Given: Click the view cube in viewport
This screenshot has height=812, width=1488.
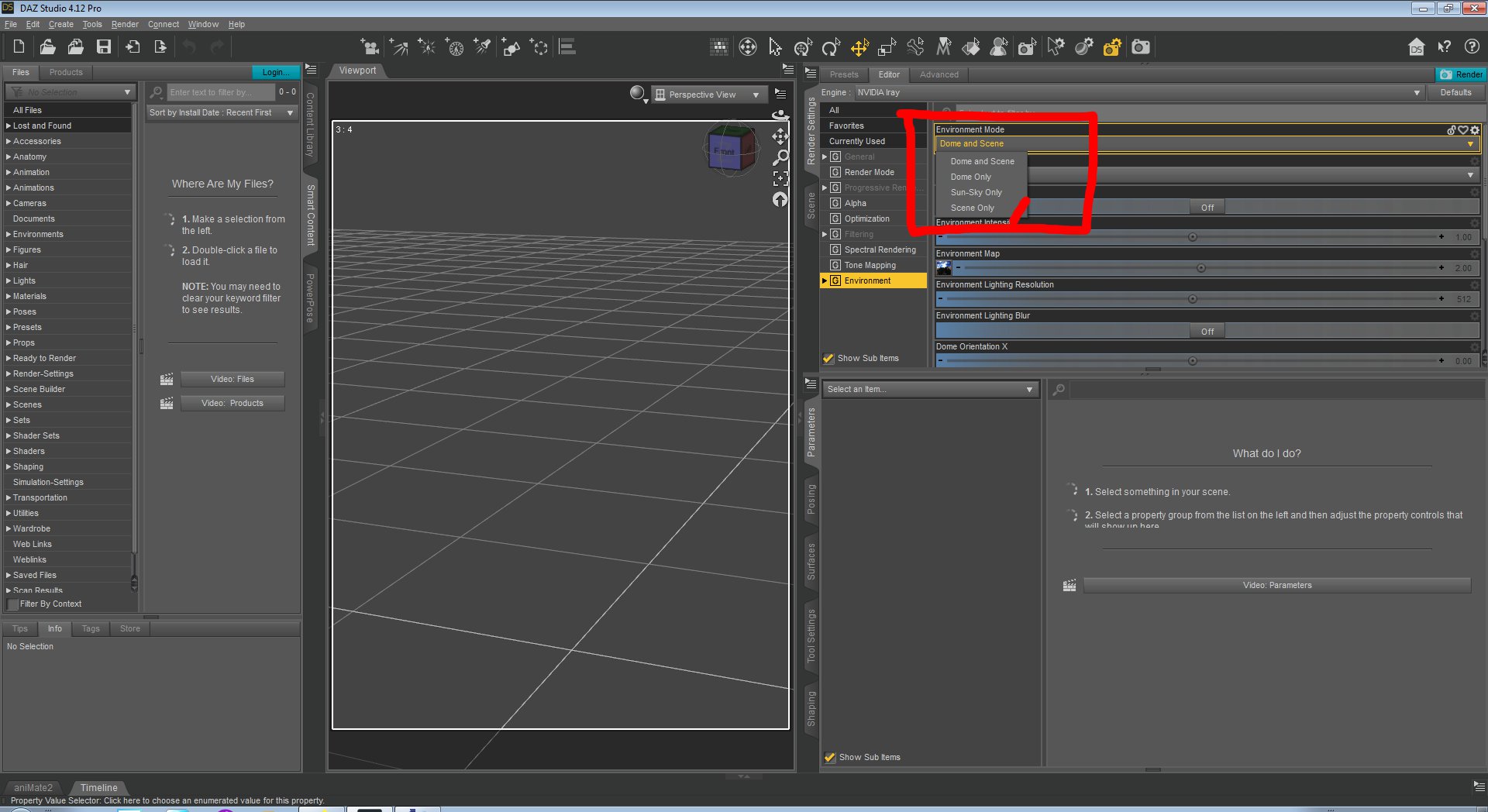Looking at the screenshot, I should pos(730,150).
